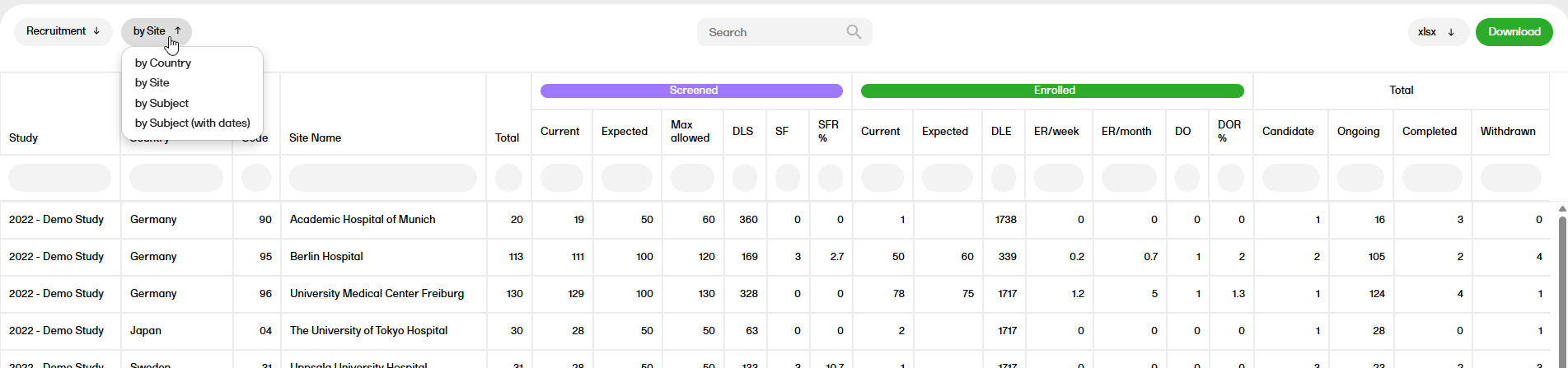Image resolution: width=1568 pixels, height=368 pixels.
Task: Choose by Subject menu option
Action: (161, 103)
